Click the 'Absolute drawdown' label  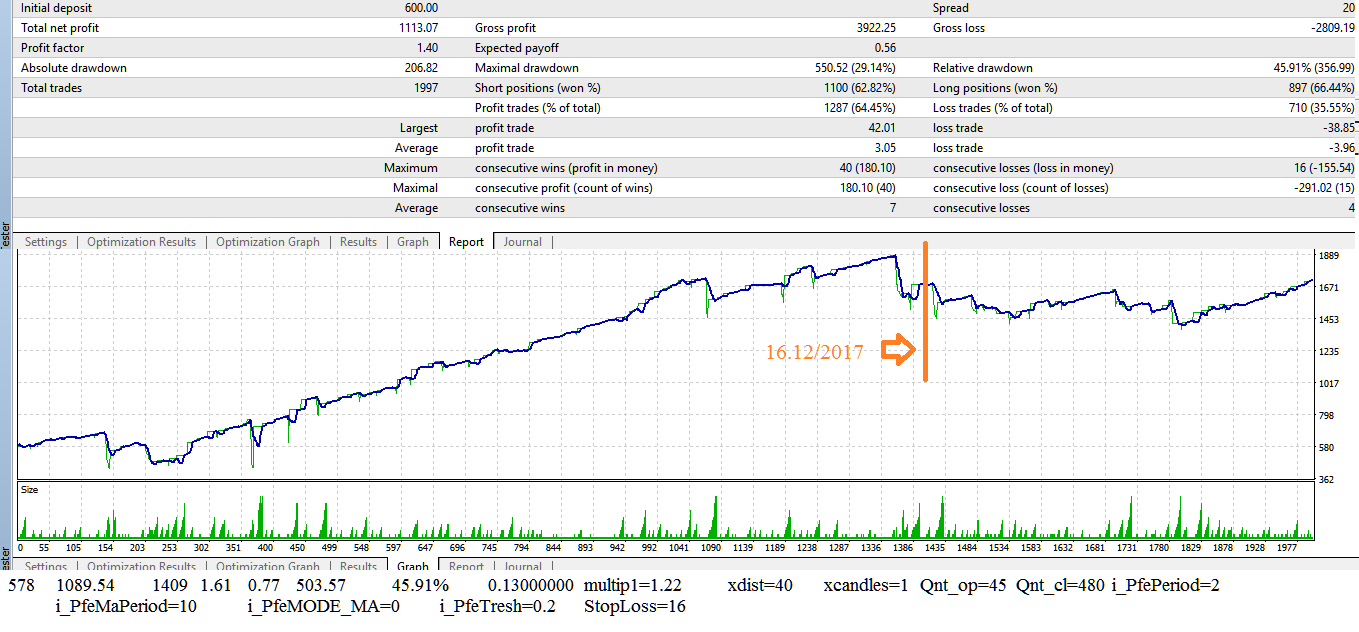coord(74,68)
